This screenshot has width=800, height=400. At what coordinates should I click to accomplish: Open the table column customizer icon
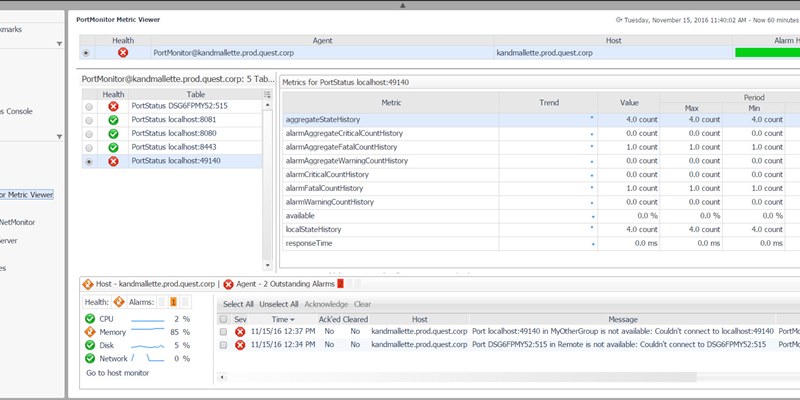pos(267,94)
